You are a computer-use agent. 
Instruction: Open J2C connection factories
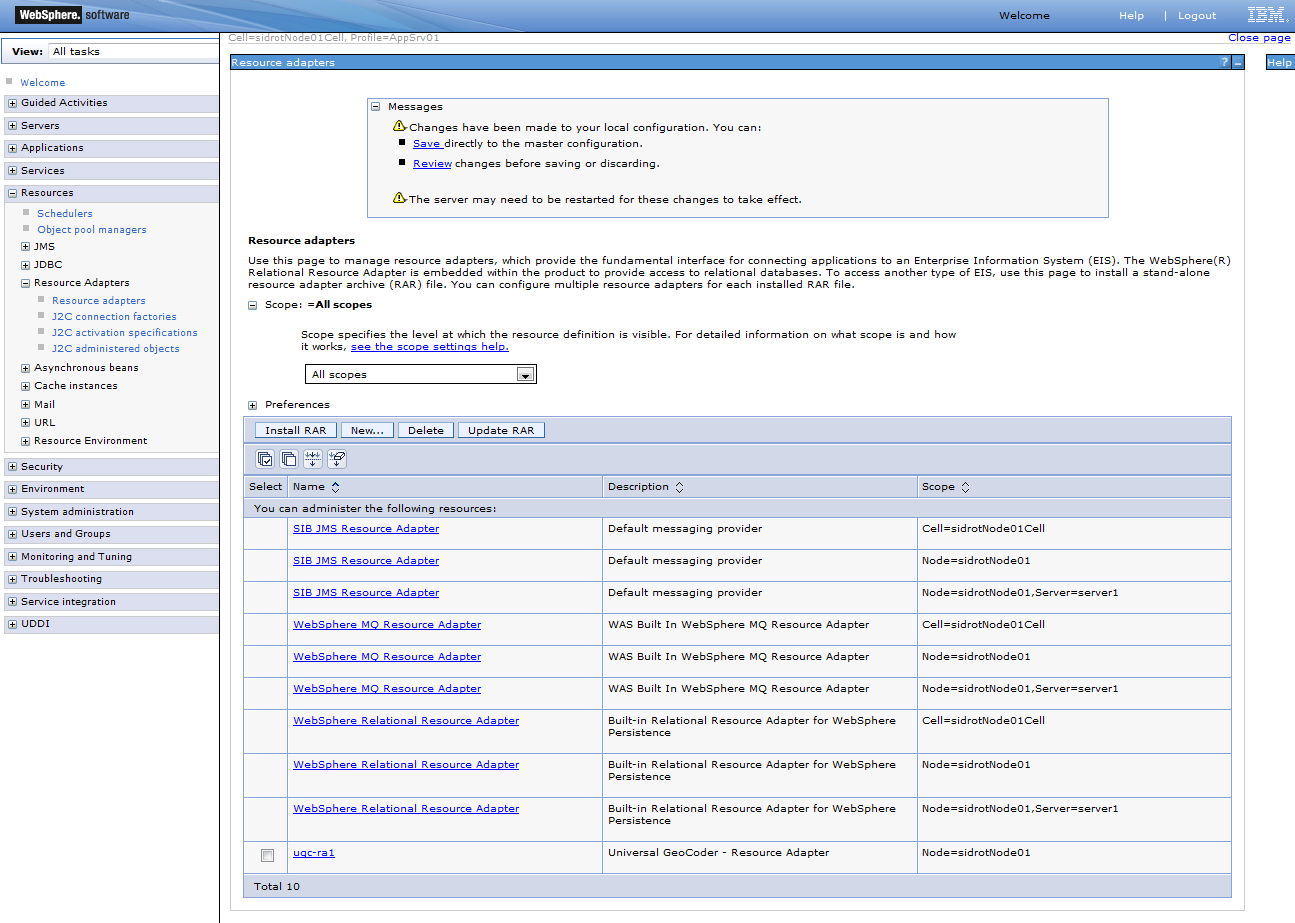click(114, 317)
